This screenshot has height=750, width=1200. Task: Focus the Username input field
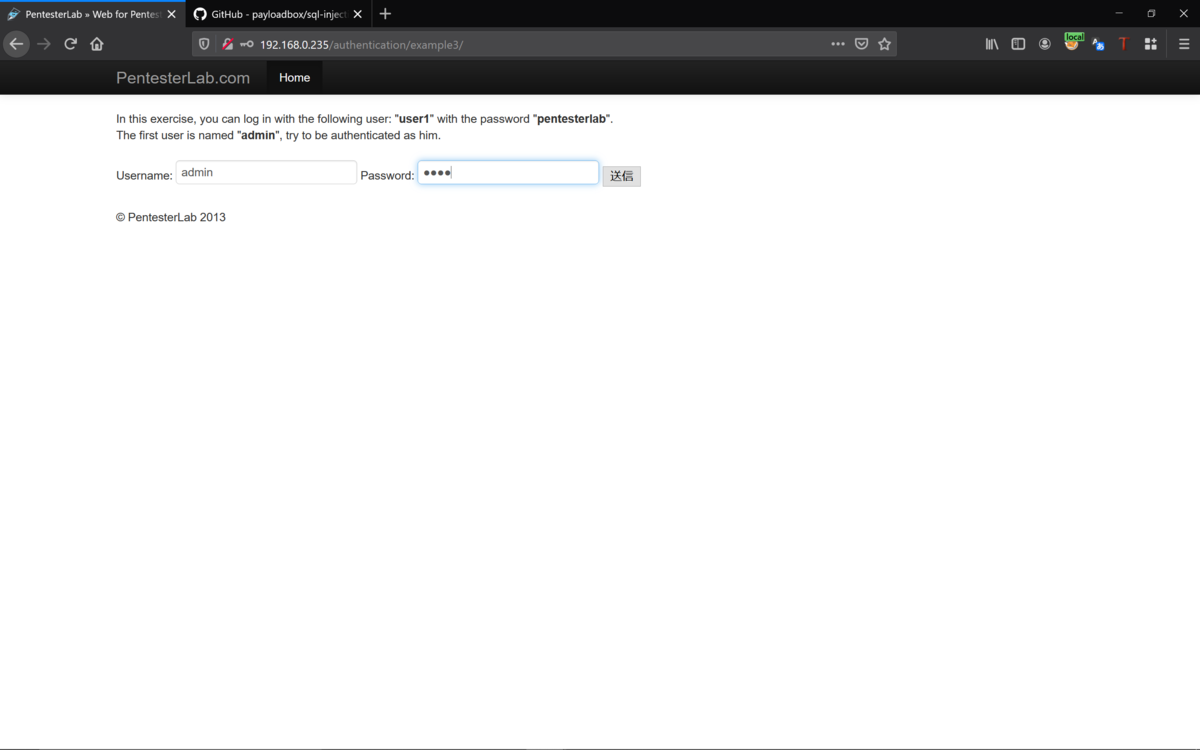(266, 172)
